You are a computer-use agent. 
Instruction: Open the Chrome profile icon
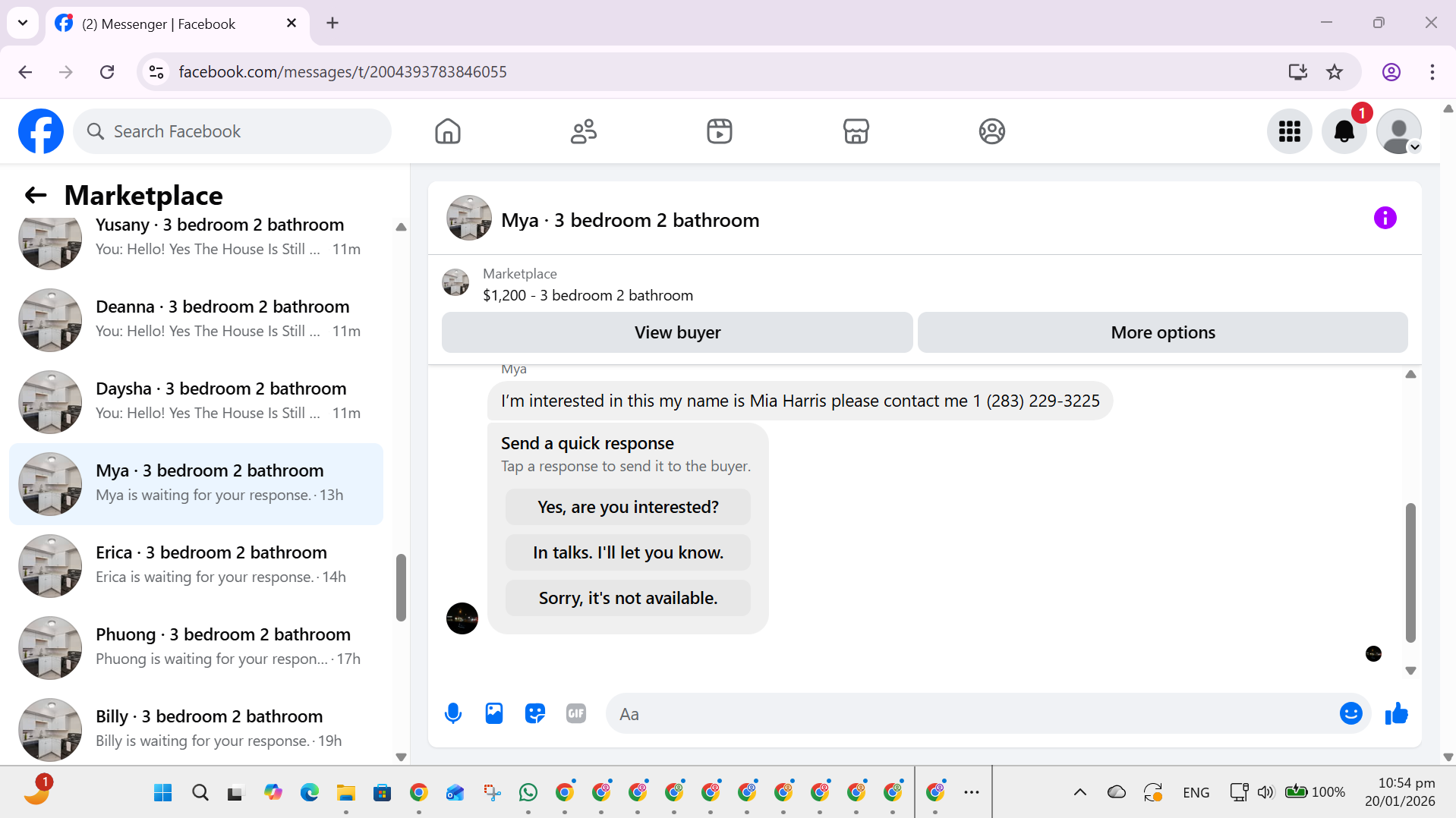pos(1391,72)
